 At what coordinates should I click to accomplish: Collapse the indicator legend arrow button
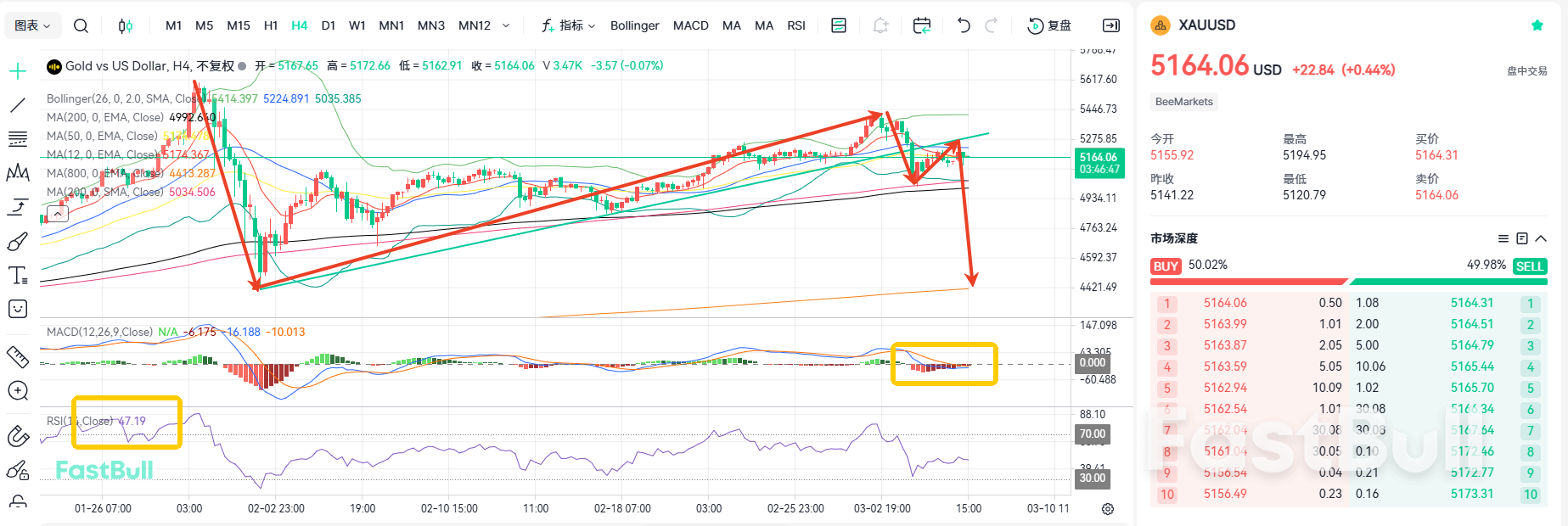(x=58, y=214)
